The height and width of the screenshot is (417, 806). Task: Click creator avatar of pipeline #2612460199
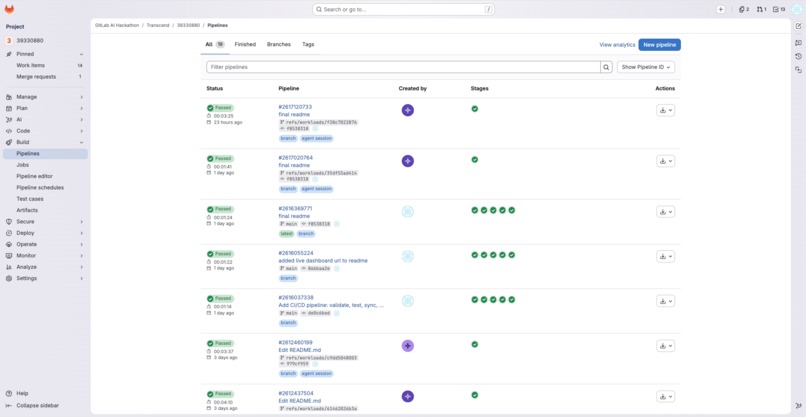tap(408, 346)
